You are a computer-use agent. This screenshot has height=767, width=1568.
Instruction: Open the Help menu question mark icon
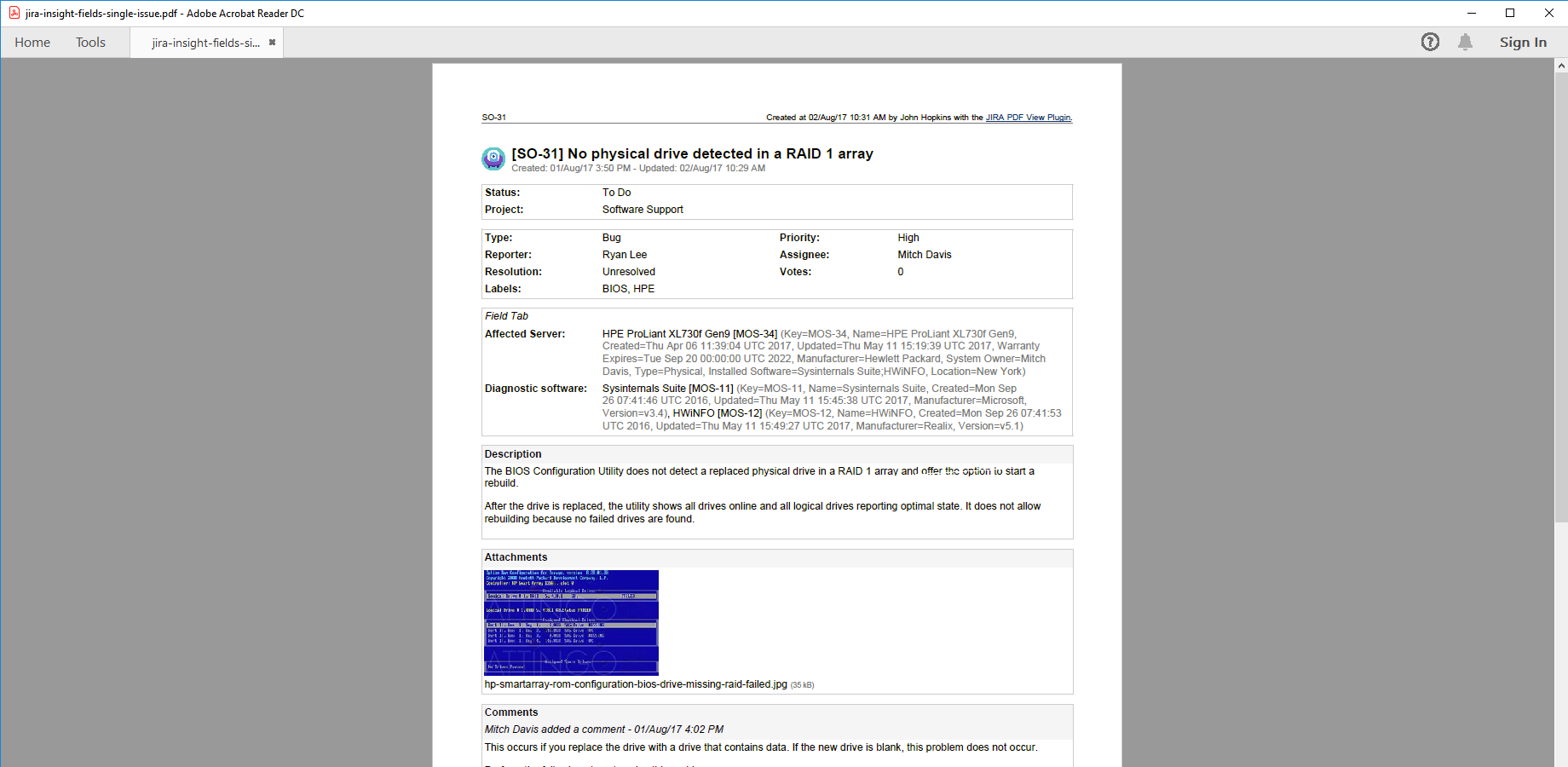pos(1430,42)
